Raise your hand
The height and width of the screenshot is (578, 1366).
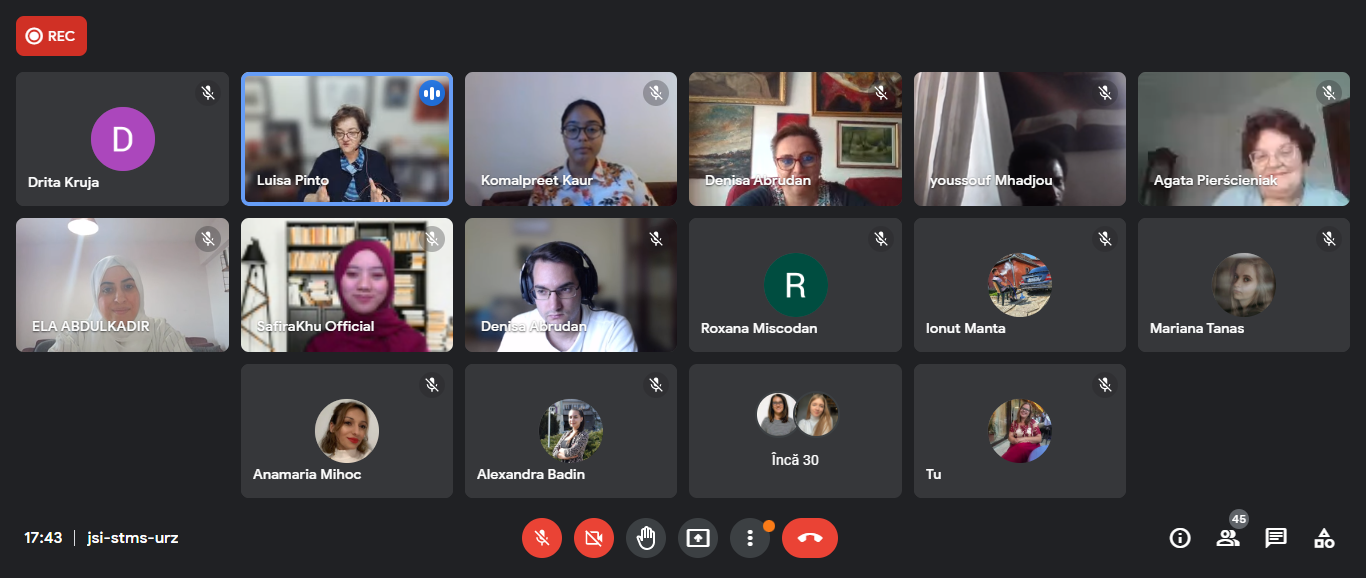(646, 538)
